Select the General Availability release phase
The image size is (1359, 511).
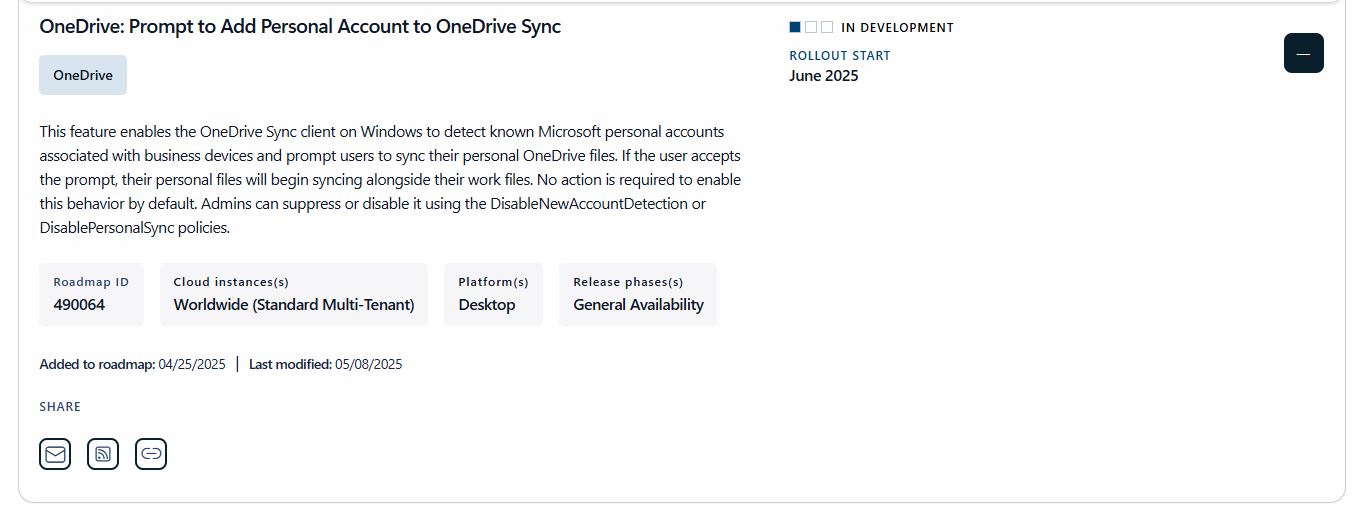638,305
